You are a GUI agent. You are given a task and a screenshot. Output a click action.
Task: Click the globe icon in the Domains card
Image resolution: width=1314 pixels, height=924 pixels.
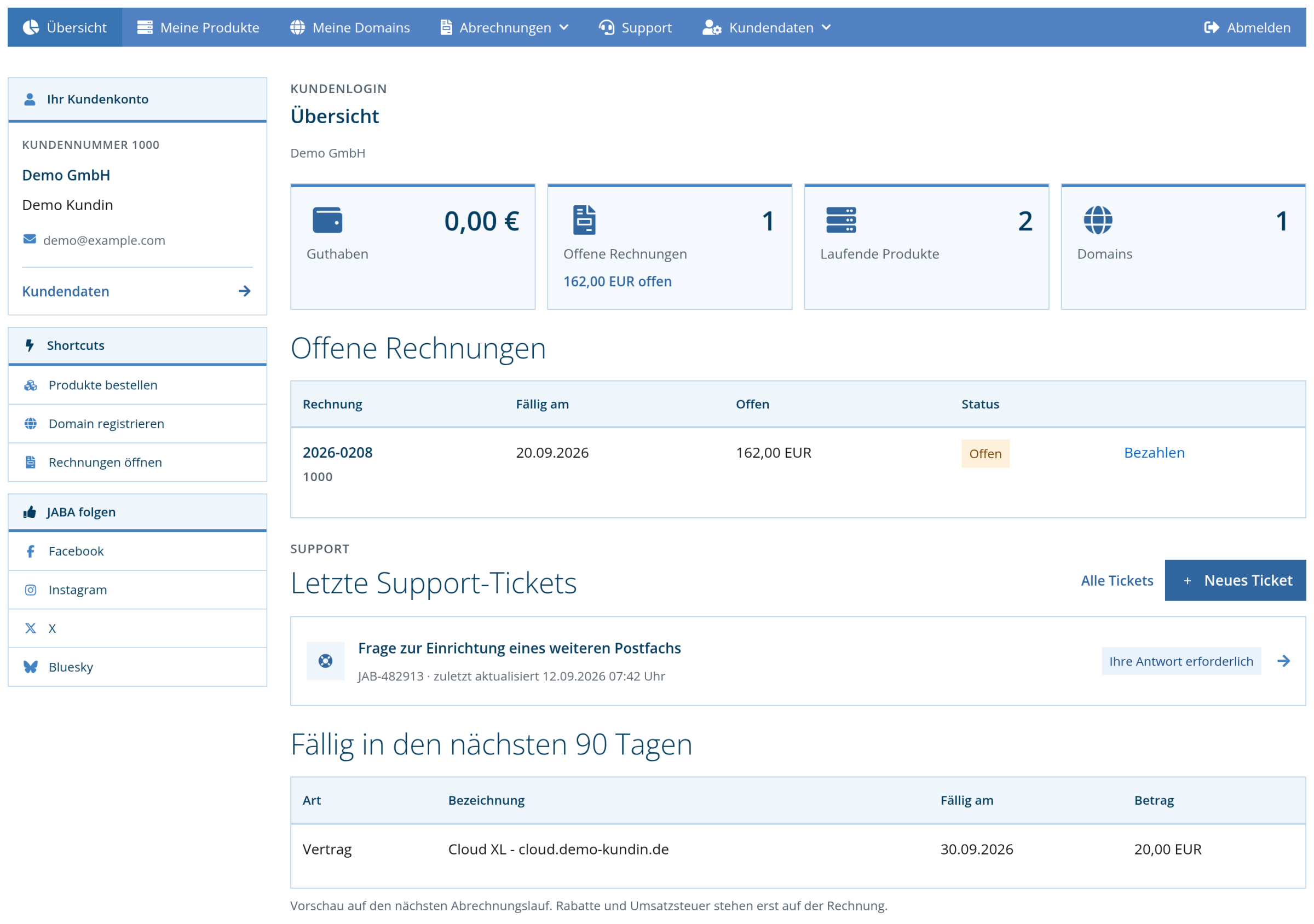[x=1098, y=220]
